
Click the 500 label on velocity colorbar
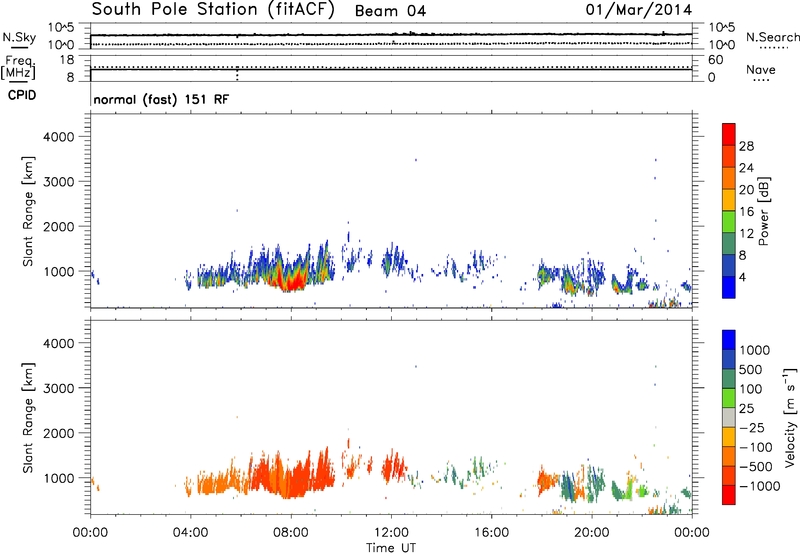(751, 369)
